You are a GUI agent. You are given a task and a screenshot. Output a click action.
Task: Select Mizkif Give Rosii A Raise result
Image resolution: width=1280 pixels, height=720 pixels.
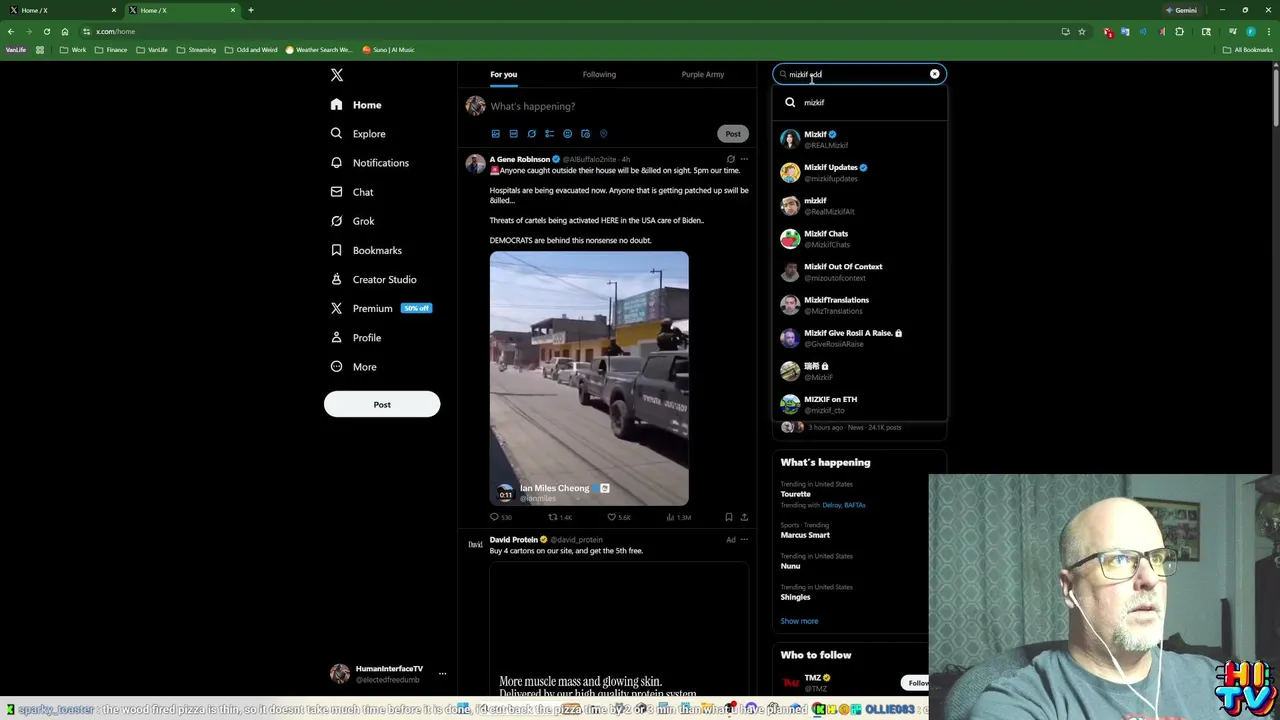click(859, 337)
